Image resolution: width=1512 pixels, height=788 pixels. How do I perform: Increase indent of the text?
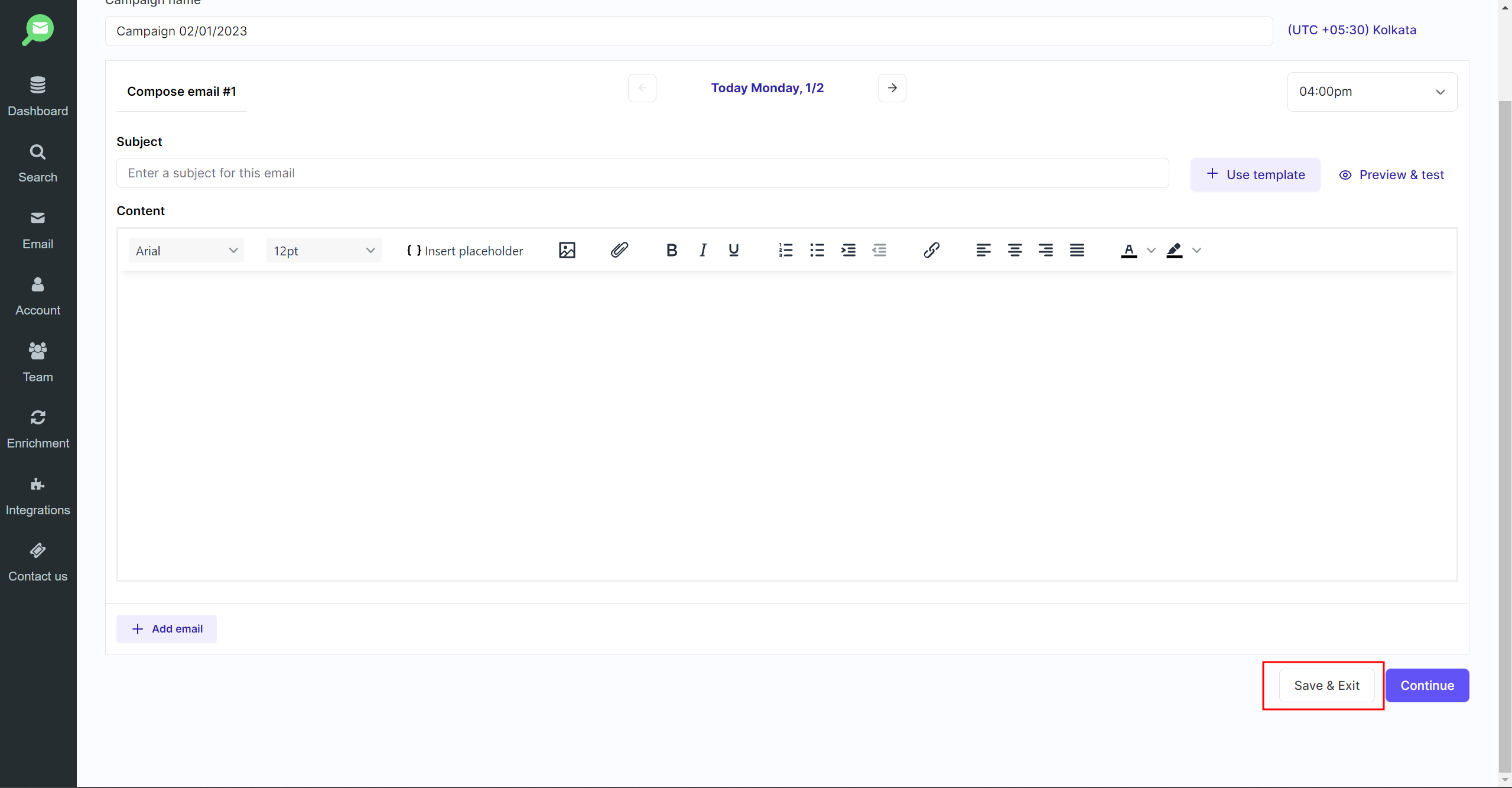click(848, 250)
